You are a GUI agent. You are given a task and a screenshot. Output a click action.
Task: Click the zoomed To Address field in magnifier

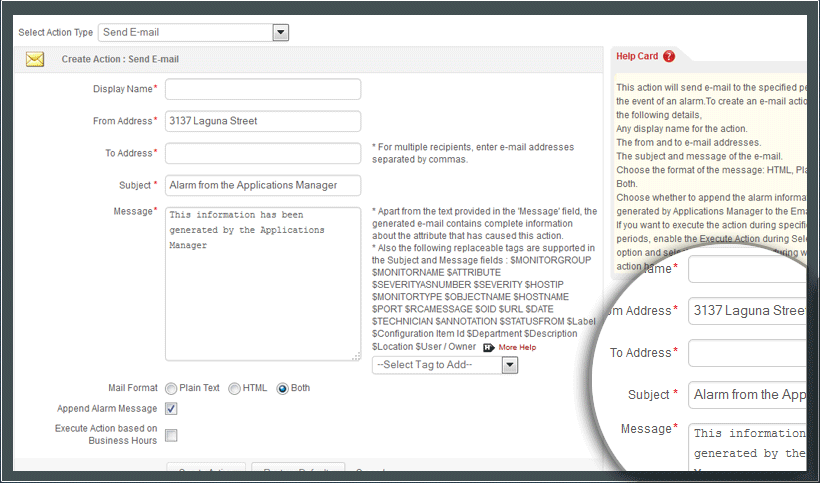click(747, 353)
